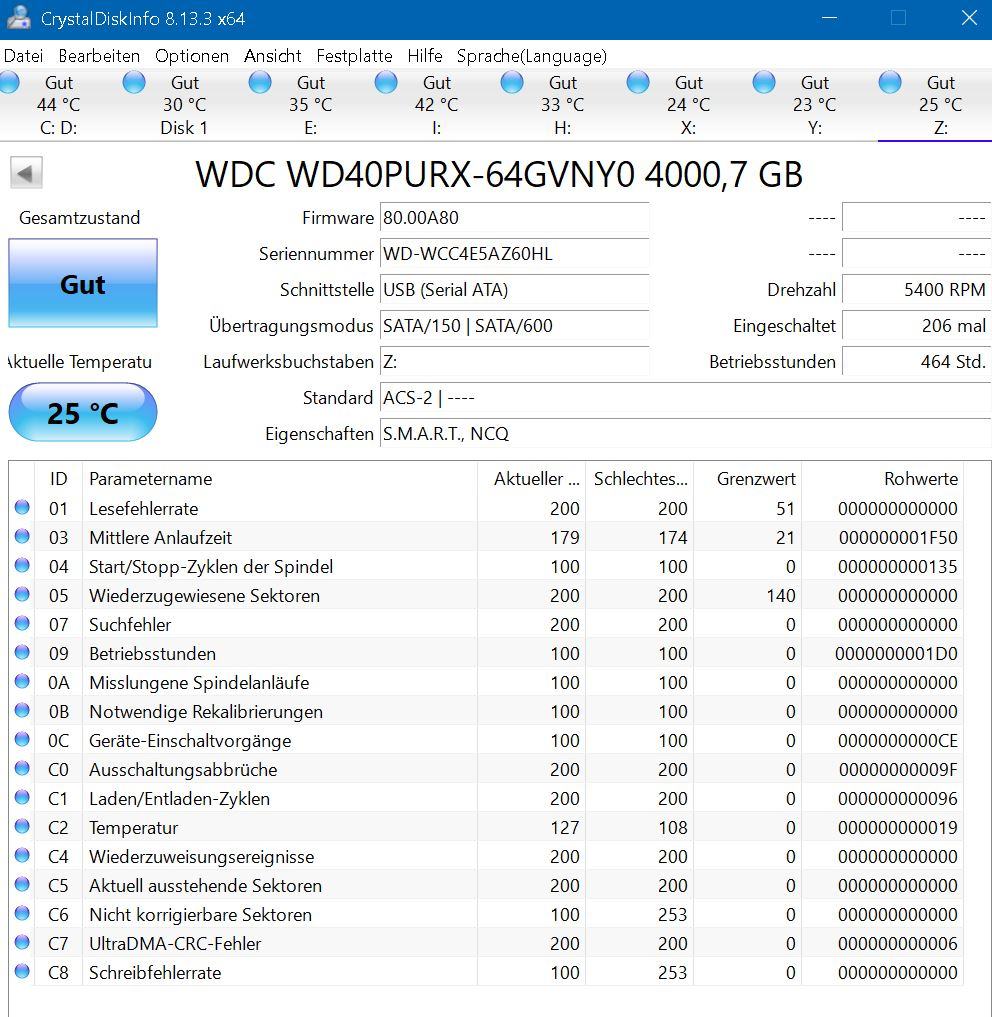Click health status orb for C: D: disk
Screen dimensions: 992x1017
tap(9, 82)
